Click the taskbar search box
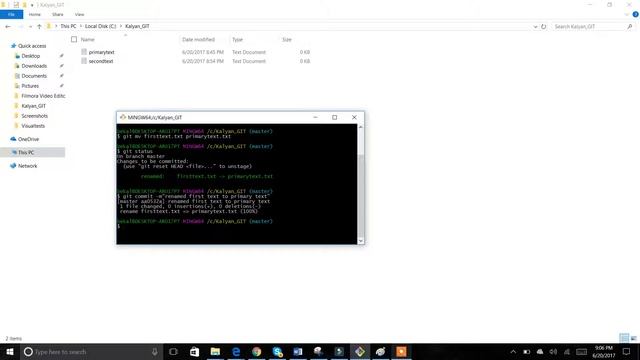640x360 pixels. point(92,351)
